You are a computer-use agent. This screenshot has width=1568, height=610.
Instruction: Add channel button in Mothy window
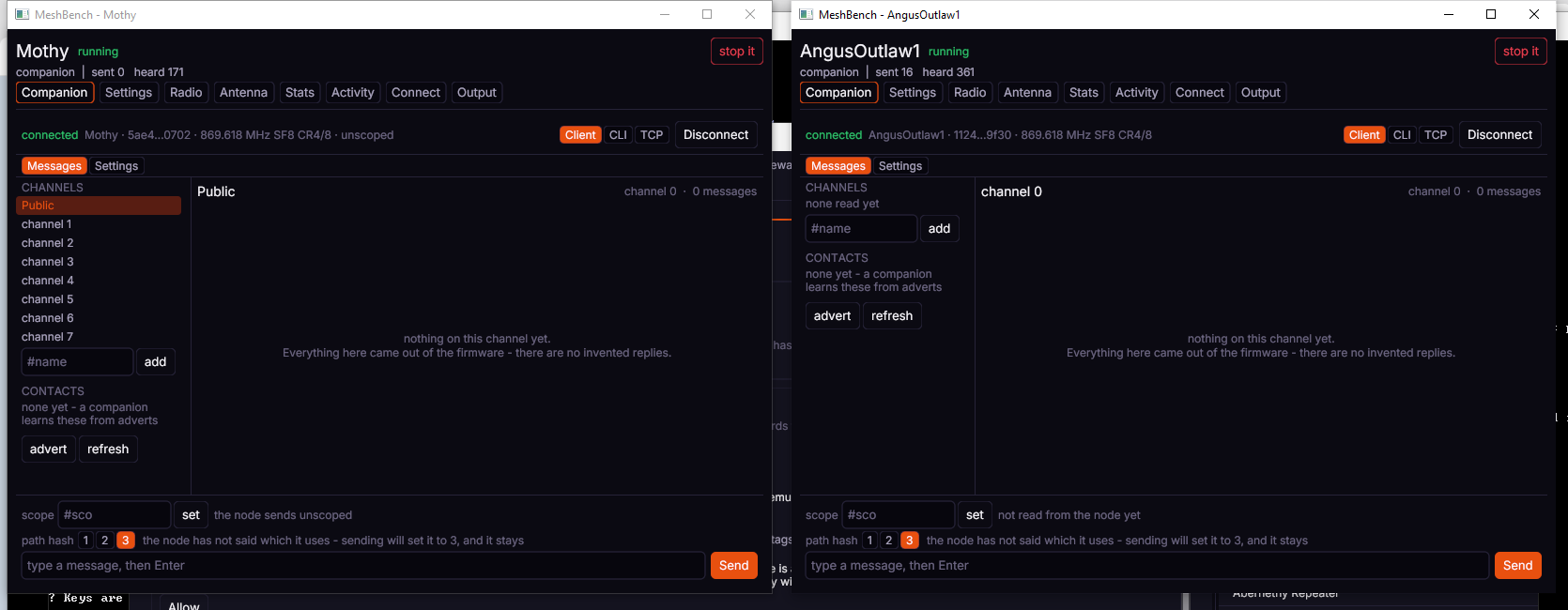156,362
